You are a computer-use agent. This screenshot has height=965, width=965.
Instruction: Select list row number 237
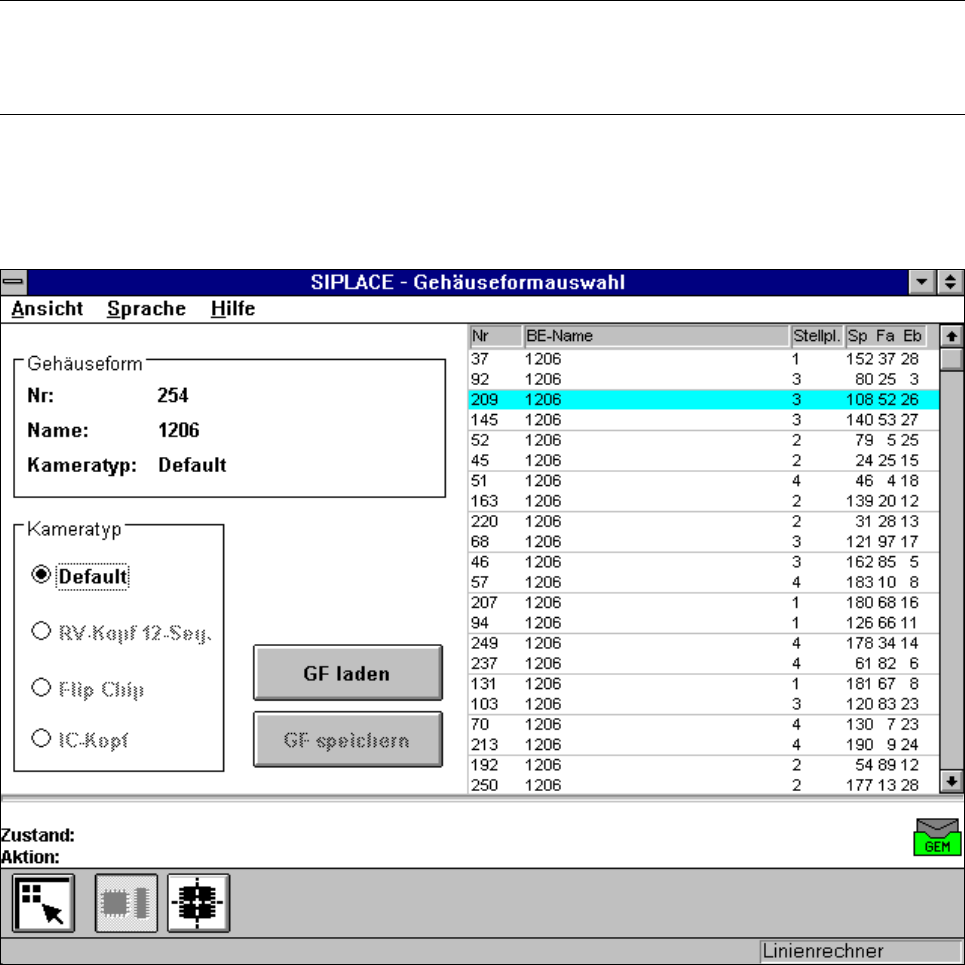pos(703,663)
